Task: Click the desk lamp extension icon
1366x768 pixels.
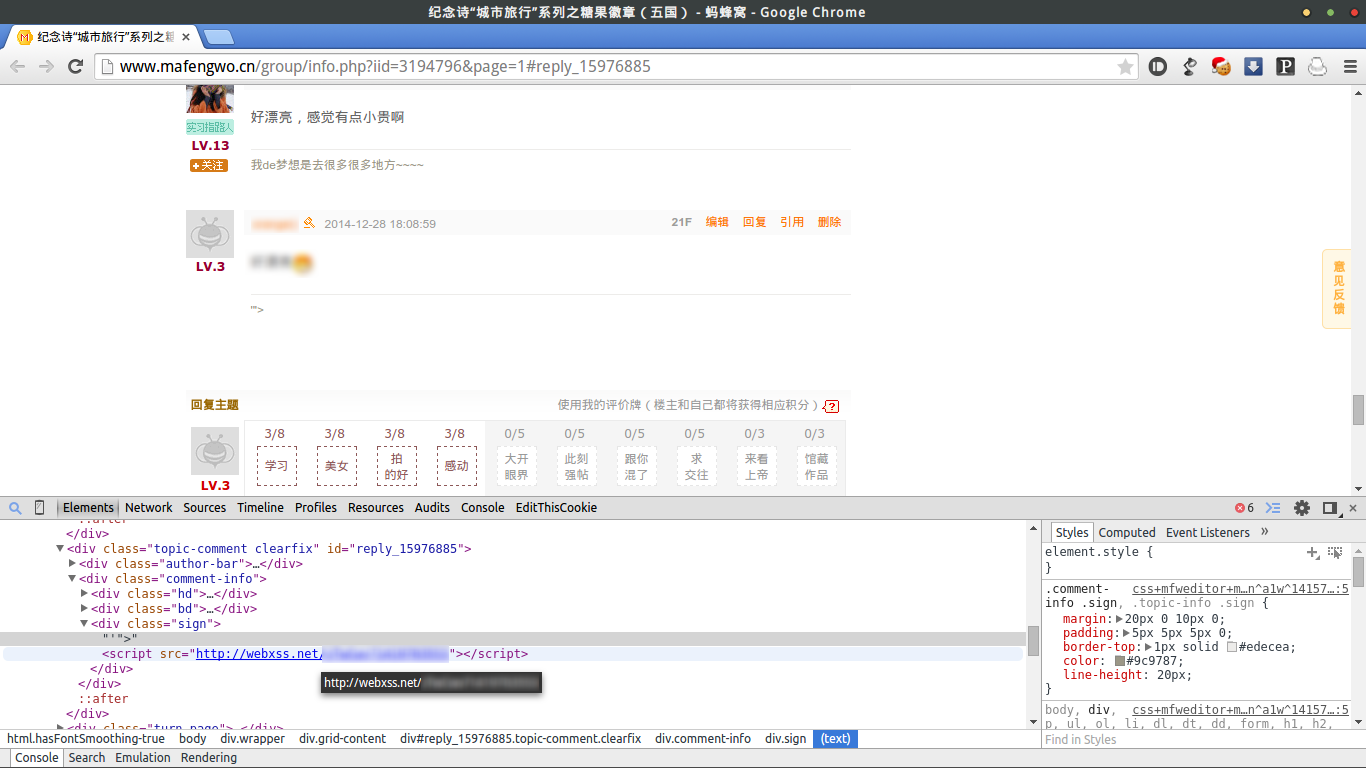Action: point(1190,67)
